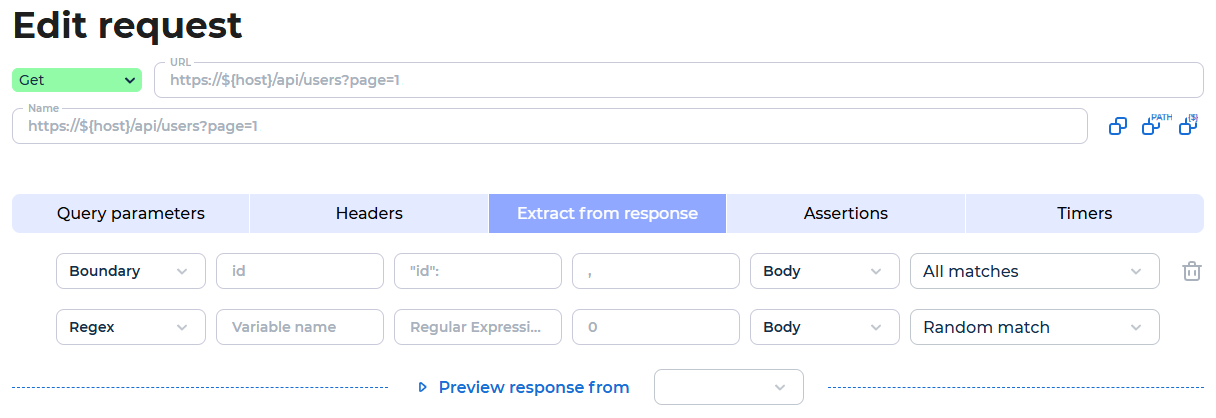Screen dimensions: 1216x418
Task: Open the Get method dropdown
Action: (78, 80)
